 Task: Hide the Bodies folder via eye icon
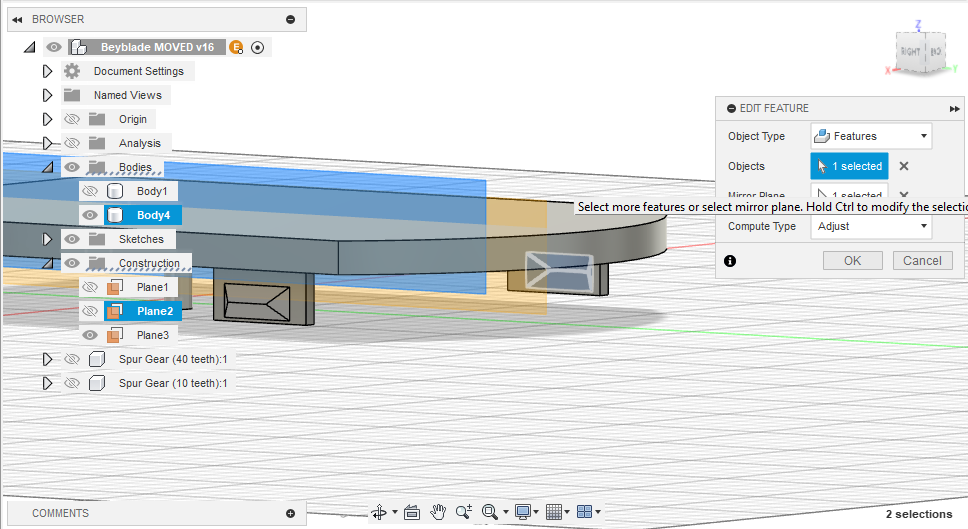tap(72, 167)
